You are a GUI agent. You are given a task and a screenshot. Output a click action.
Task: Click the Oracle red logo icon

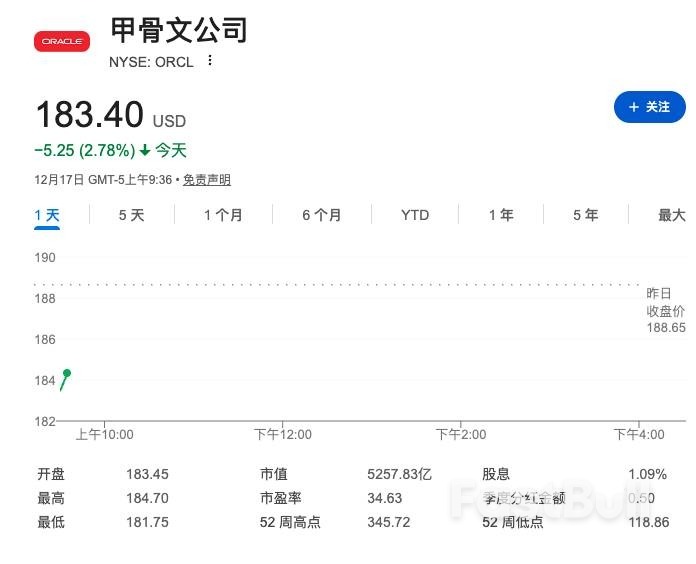click(61, 41)
